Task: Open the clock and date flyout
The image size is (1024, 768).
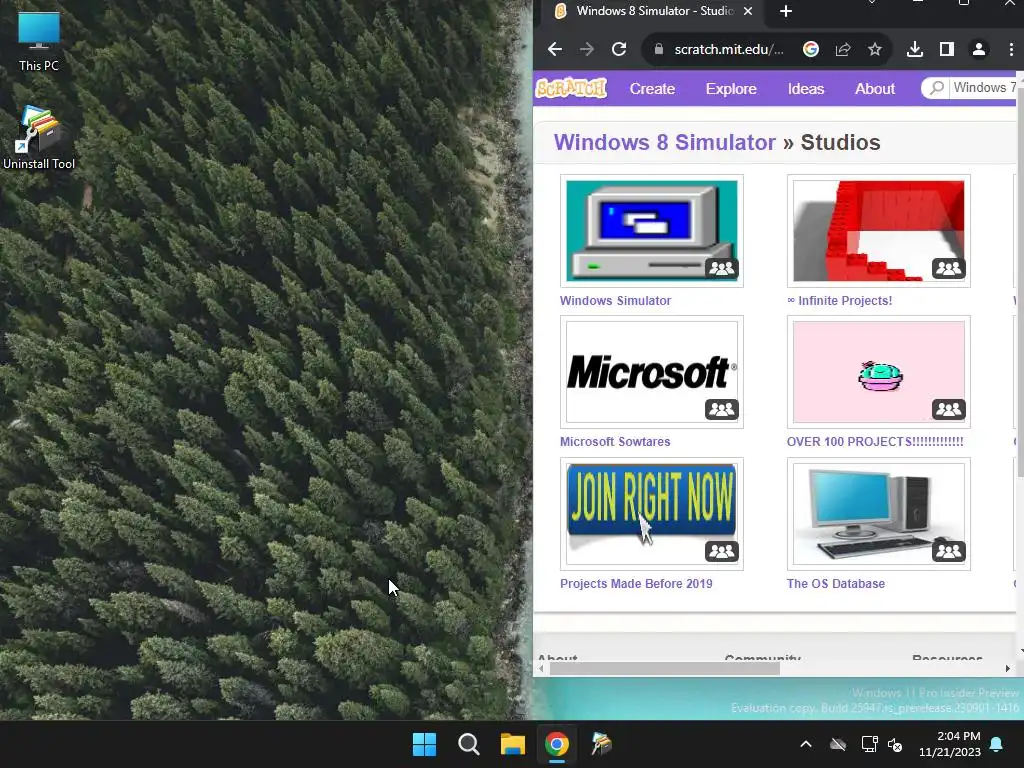Action: pos(950,744)
